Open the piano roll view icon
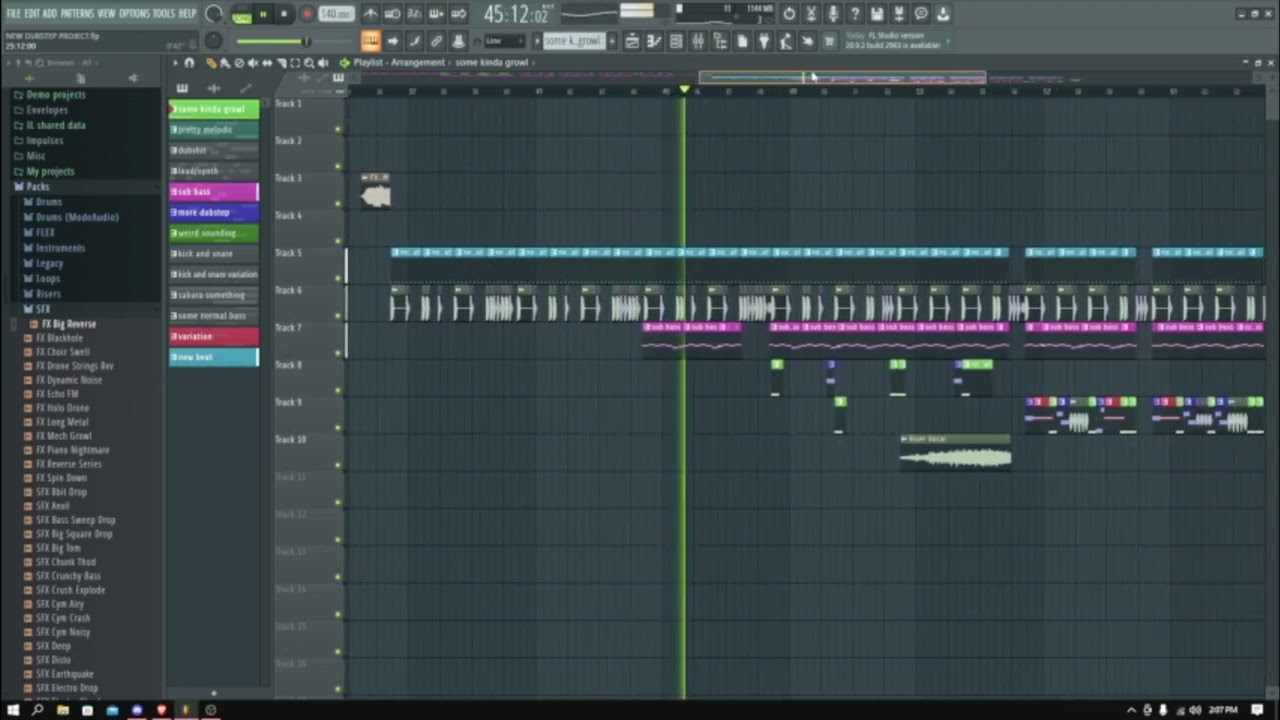 (x=654, y=41)
